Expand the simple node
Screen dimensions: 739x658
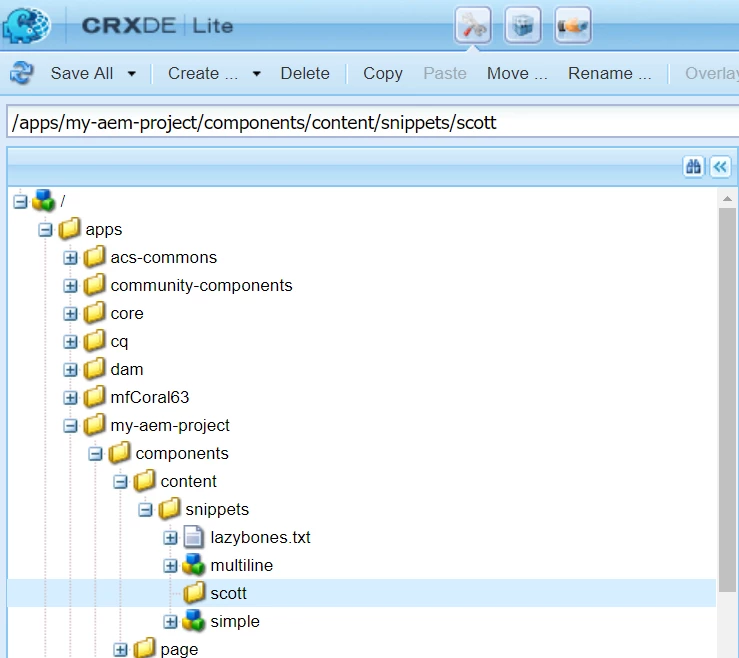[170, 622]
